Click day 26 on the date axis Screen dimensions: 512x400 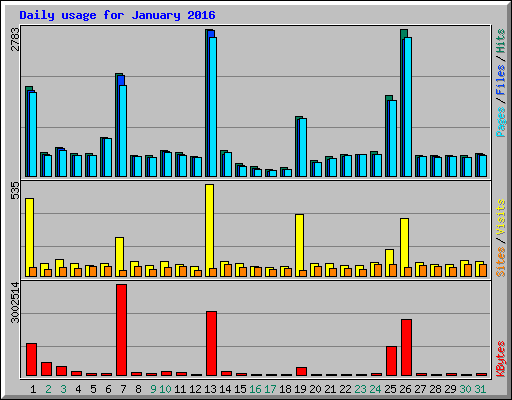pyautogui.click(x=405, y=389)
